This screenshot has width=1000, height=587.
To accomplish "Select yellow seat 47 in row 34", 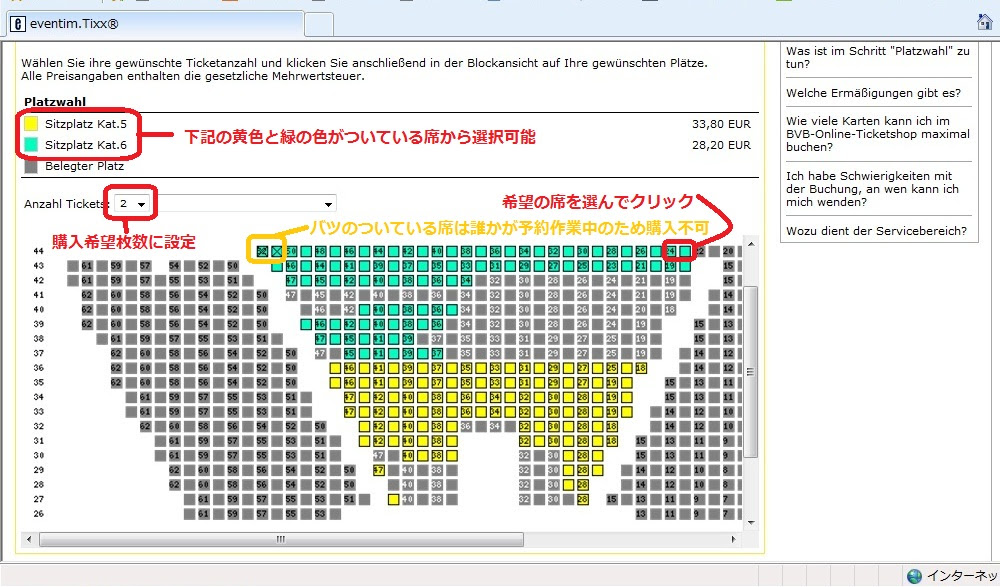I will tap(349, 398).
